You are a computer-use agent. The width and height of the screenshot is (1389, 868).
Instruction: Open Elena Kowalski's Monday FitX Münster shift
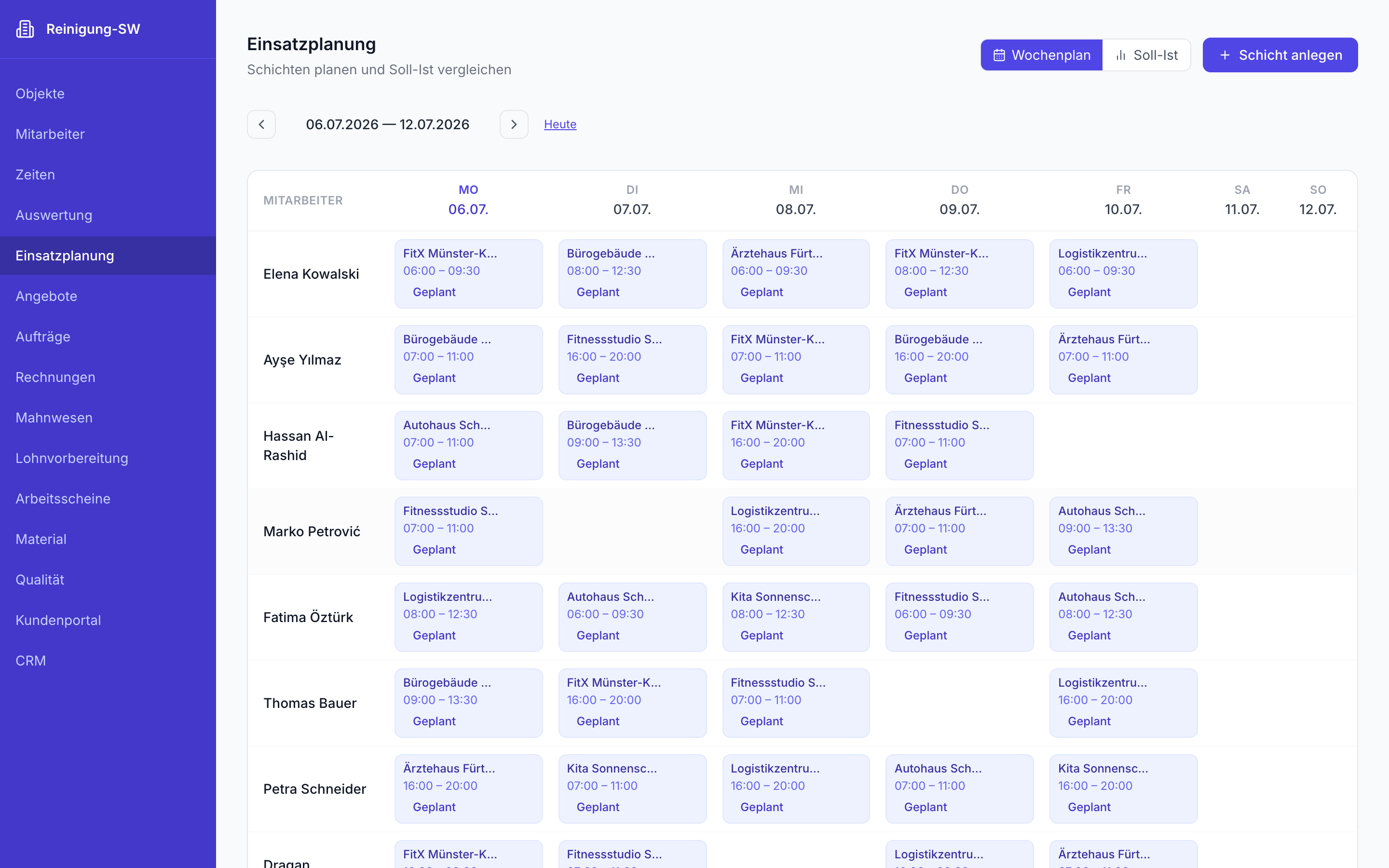click(x=468, y=274)
